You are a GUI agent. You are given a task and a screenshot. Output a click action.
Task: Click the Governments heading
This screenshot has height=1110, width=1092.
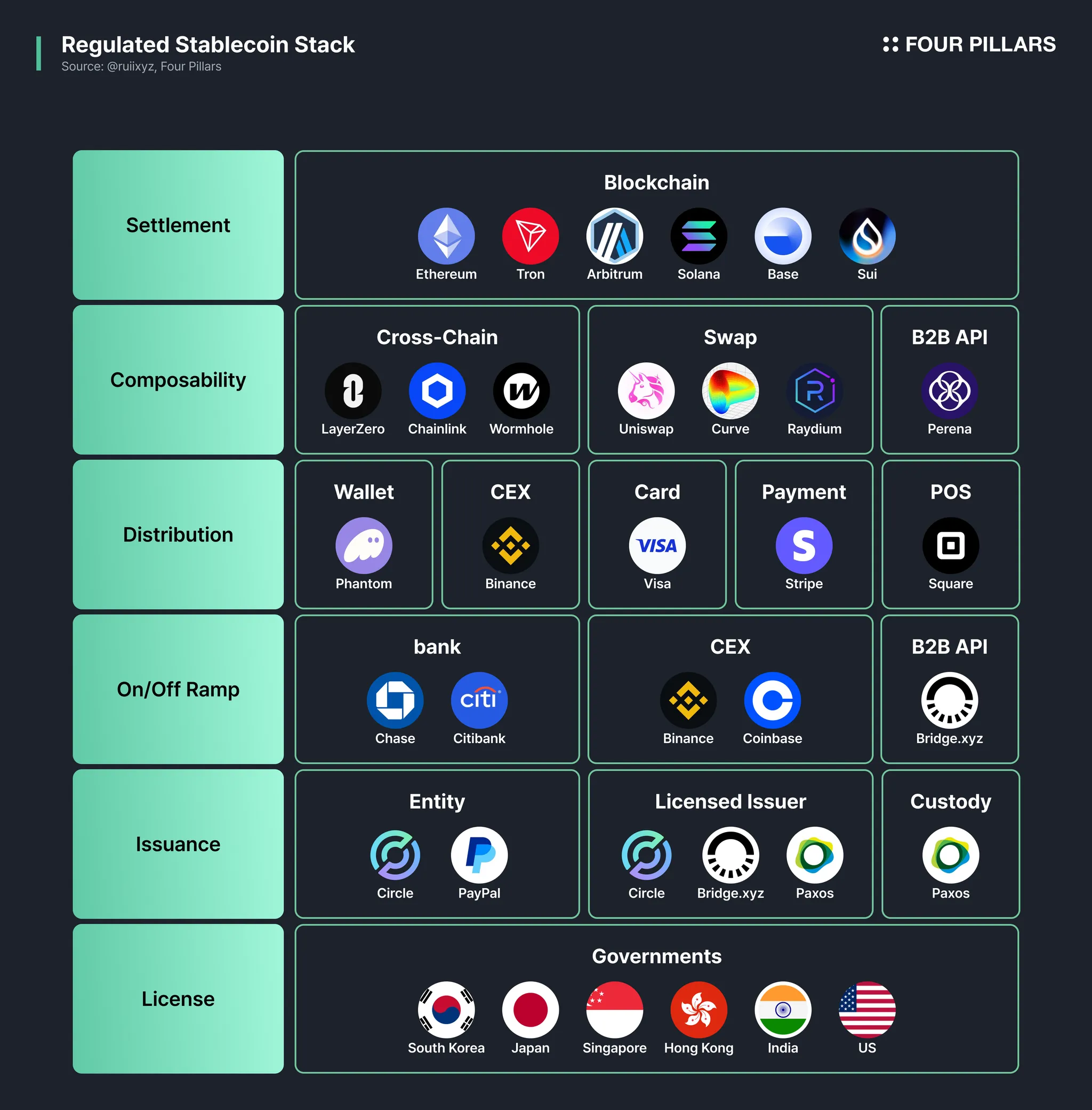click(x=657, y=956)
